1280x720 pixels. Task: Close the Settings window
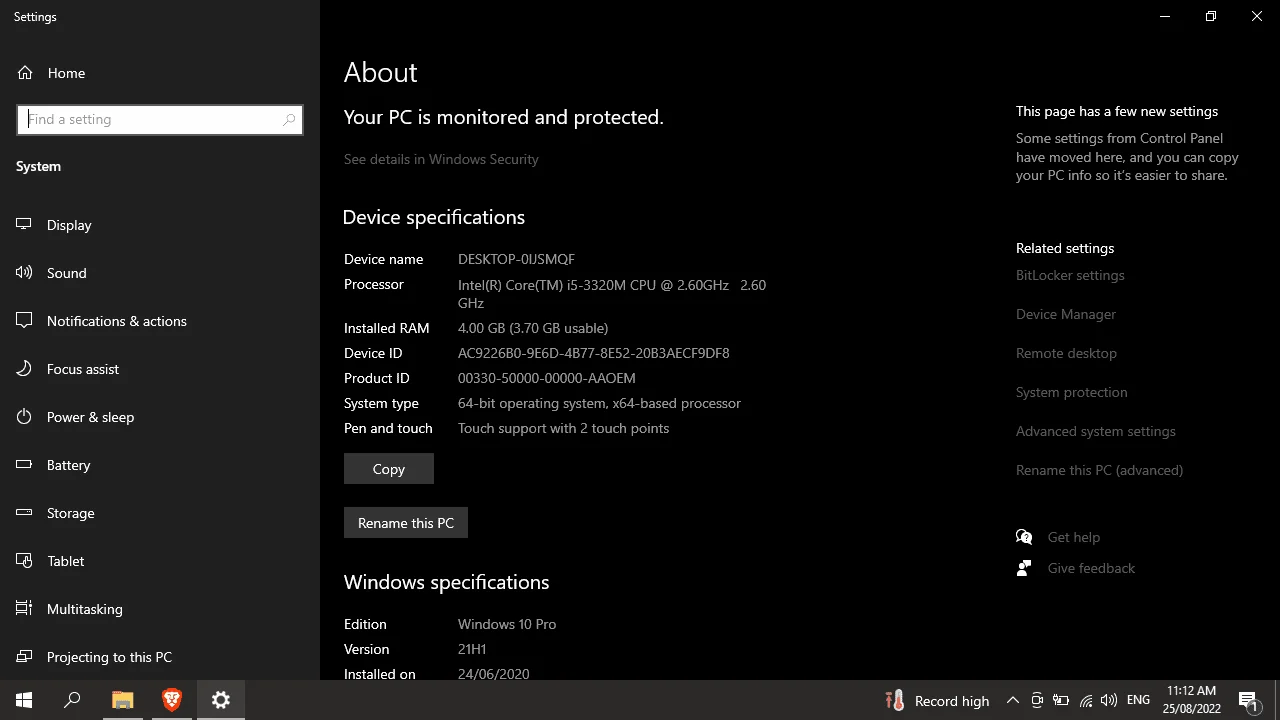point(1257,16)
